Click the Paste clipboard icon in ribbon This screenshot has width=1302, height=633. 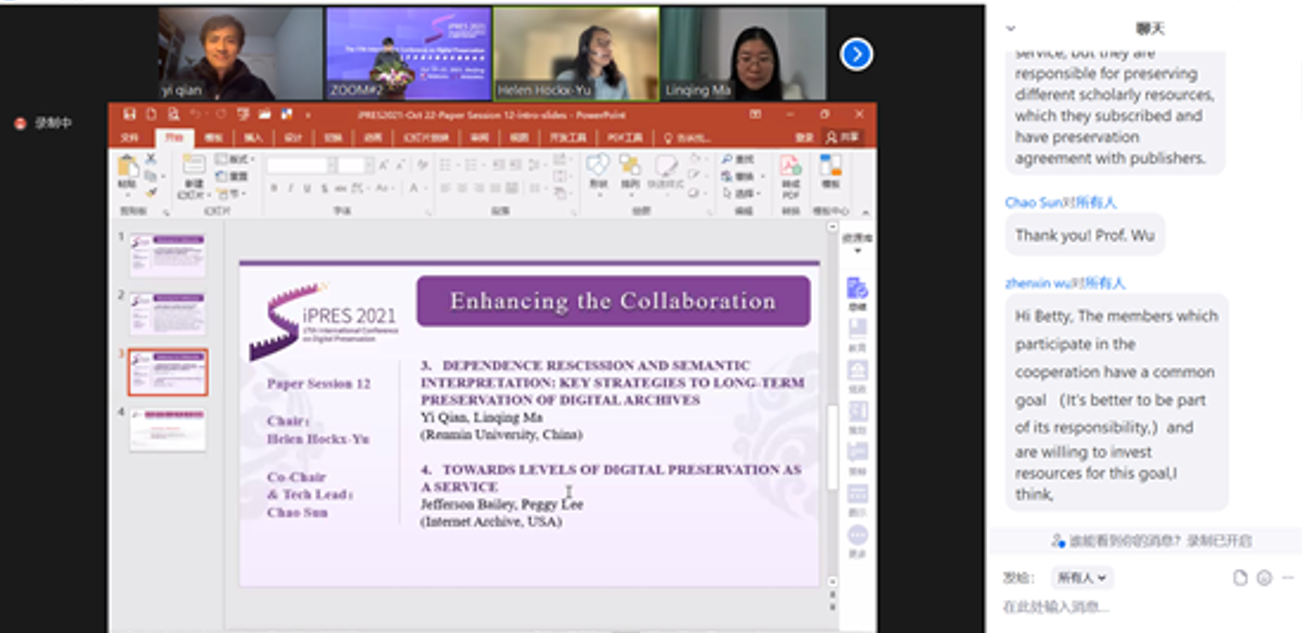[127, 166]
